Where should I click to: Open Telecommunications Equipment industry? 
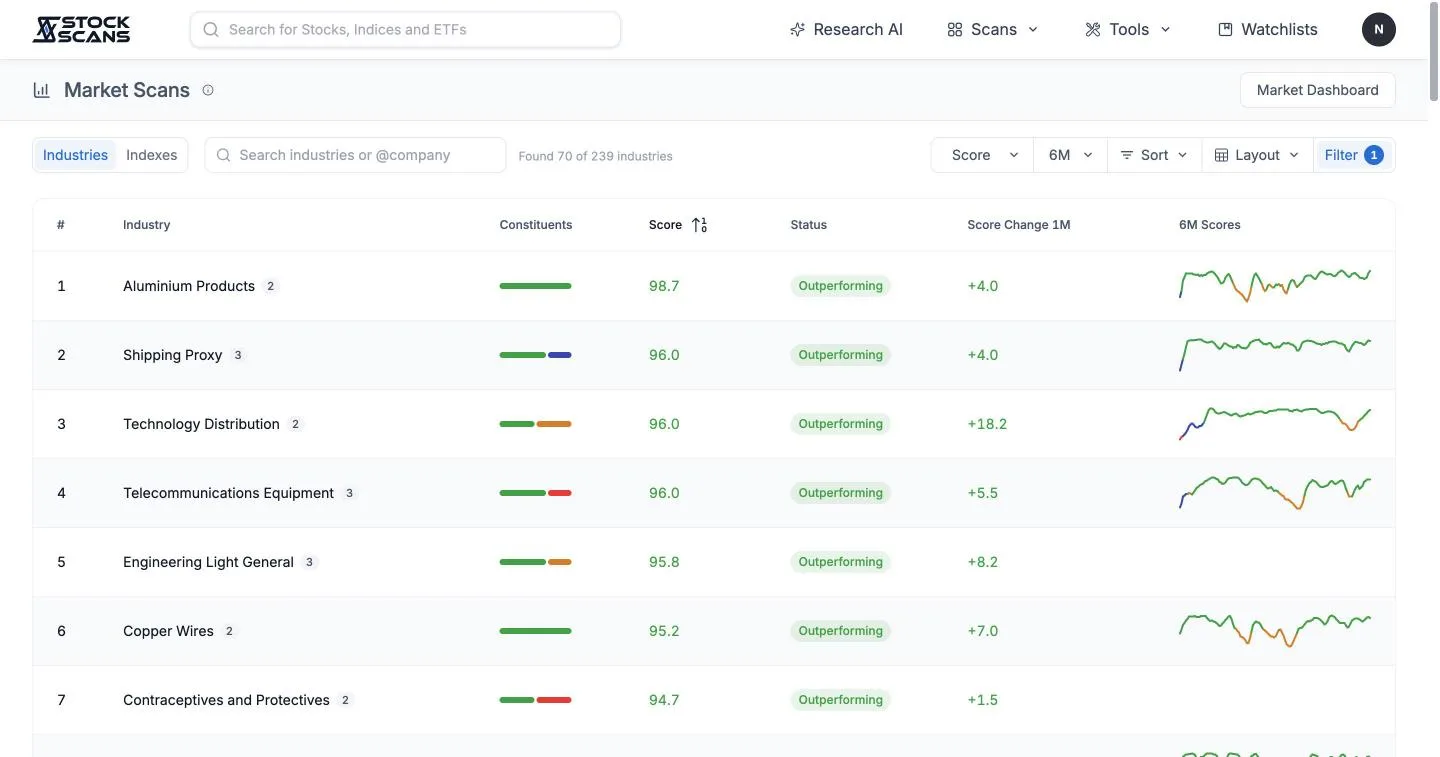click(x=228, y=493)
